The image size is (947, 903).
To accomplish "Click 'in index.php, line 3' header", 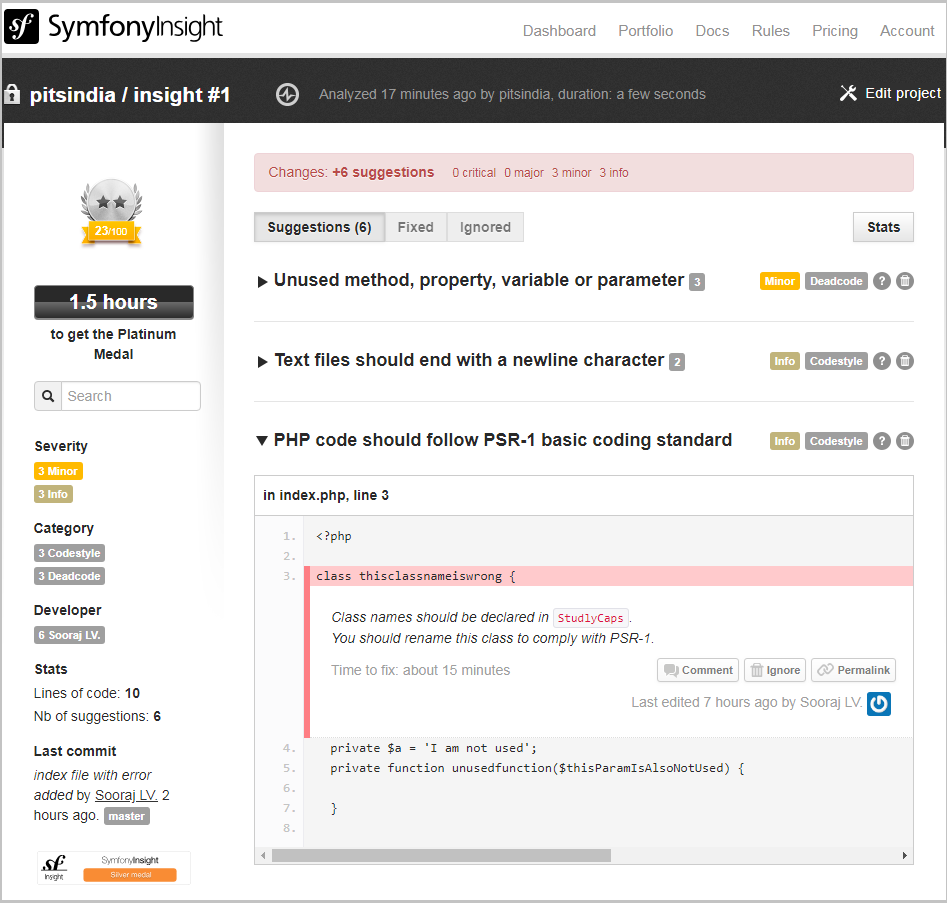I will click(x=326, y=495).
